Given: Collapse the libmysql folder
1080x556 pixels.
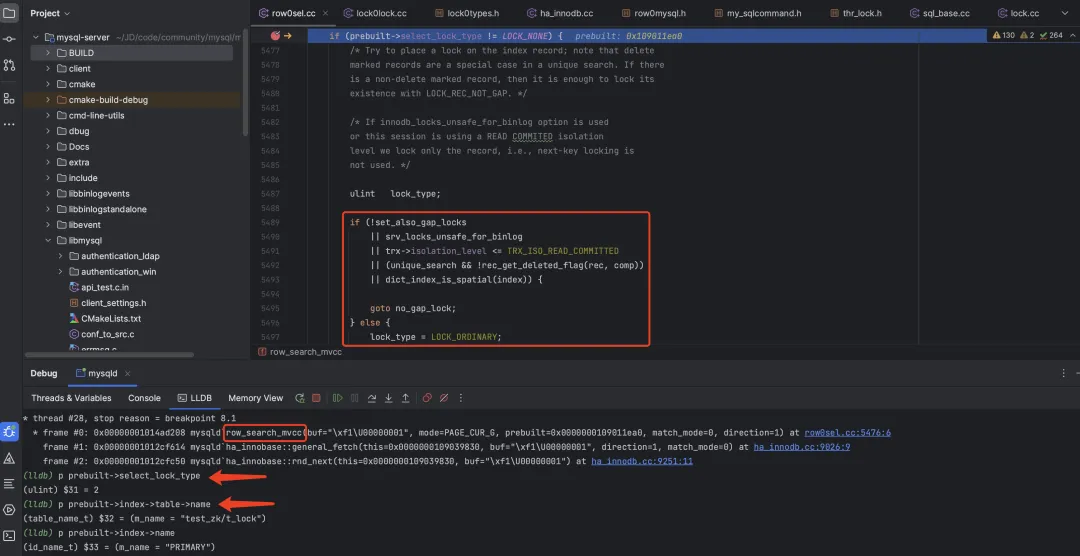Looking at the screenshot, I should pos(48,241).
